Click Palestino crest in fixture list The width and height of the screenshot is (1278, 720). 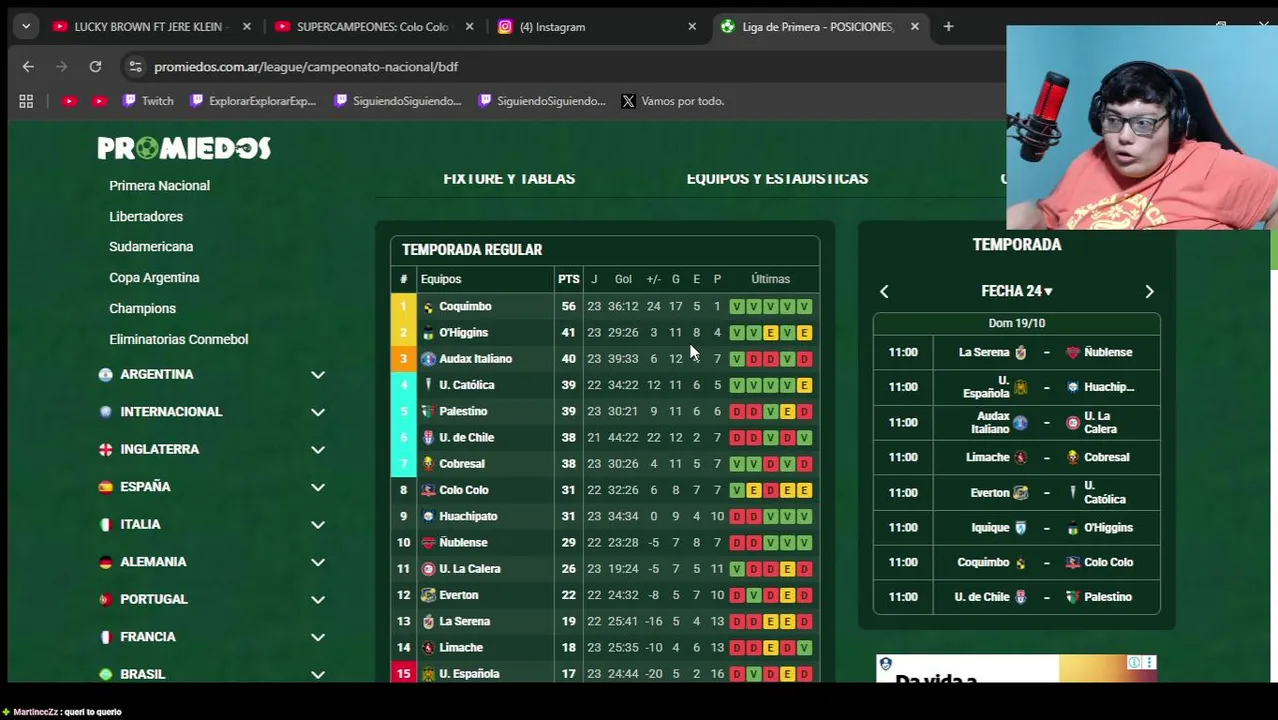[x=1073, y=597]
